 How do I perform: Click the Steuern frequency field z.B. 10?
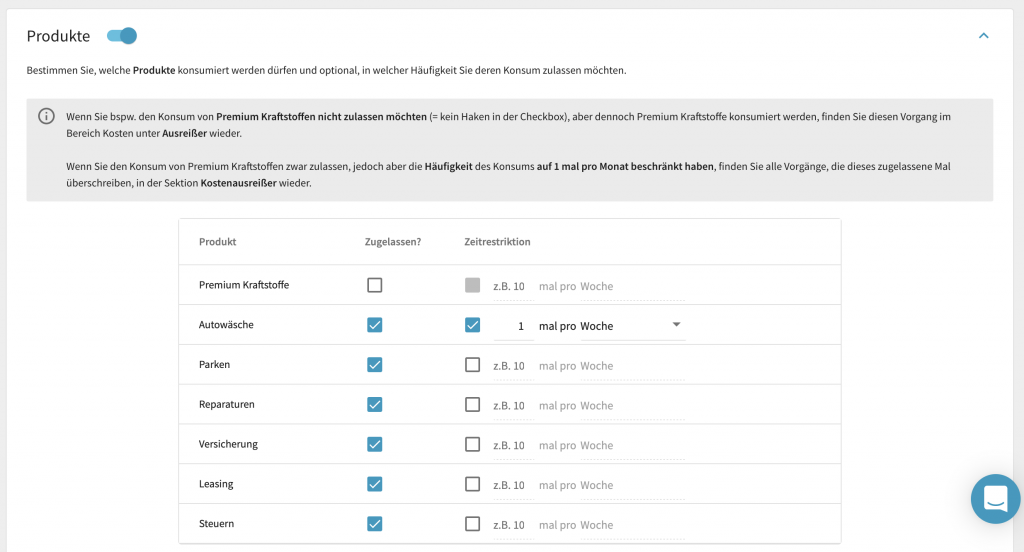tap(513, 525)
